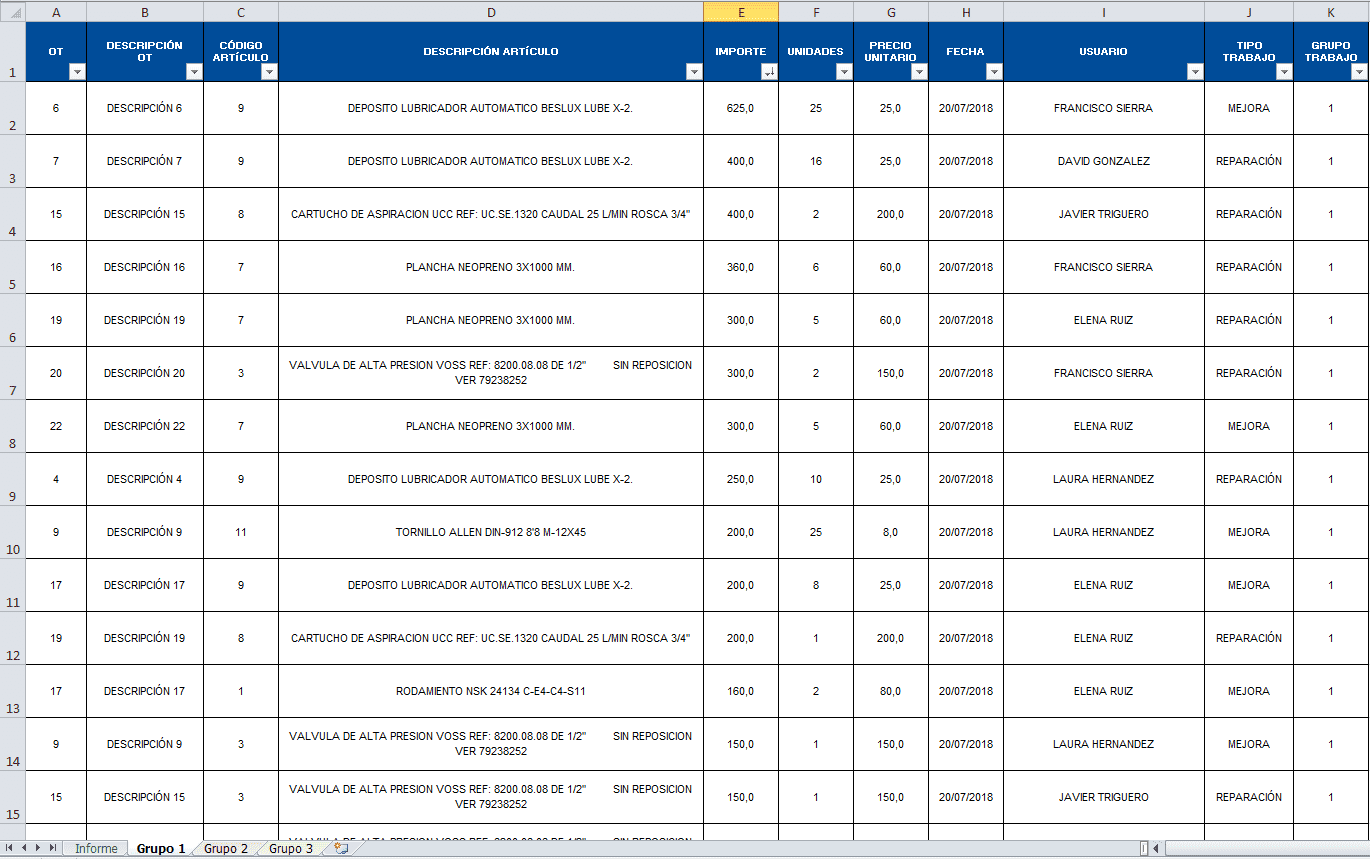Click the Select All corner button

tap(12, 11)
